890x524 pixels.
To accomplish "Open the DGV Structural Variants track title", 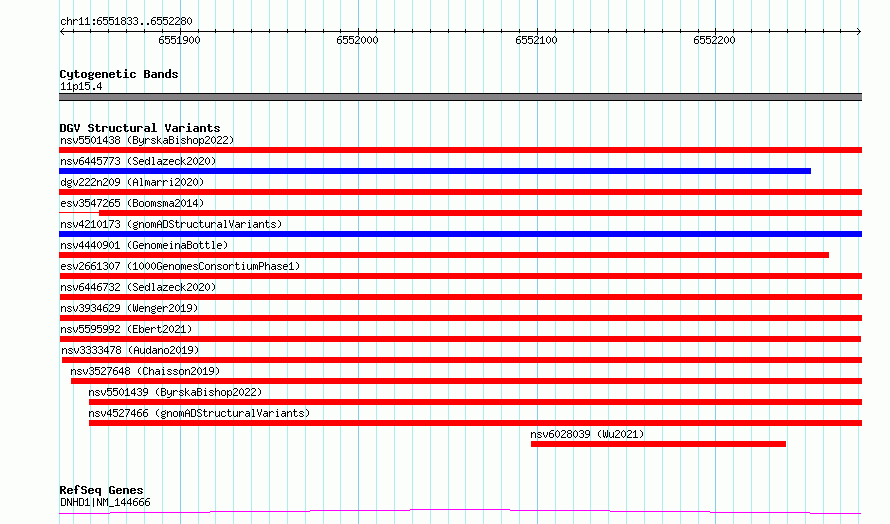I will point(140,128).
